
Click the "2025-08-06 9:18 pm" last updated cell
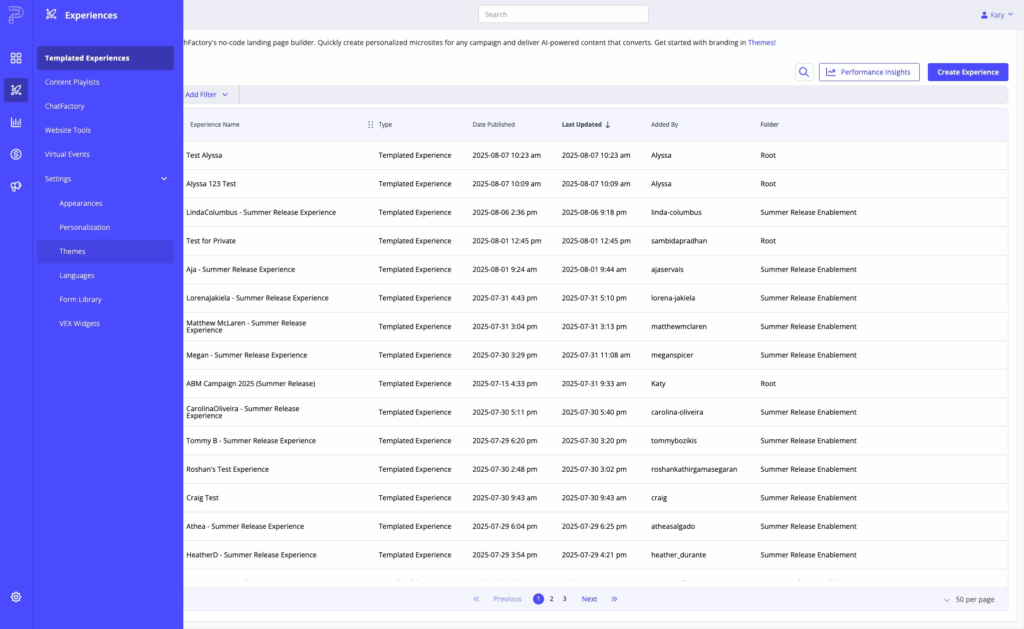594,213
